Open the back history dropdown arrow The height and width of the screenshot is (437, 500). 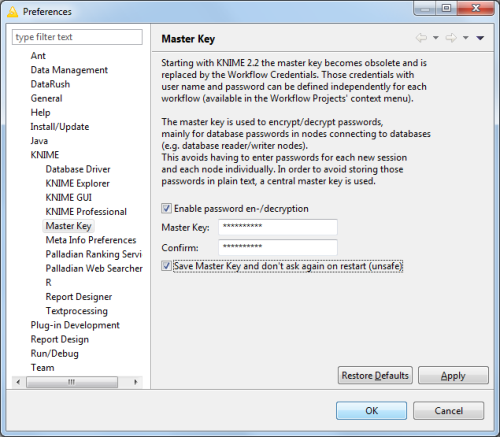pyautogui.click(x=435, y=38)
